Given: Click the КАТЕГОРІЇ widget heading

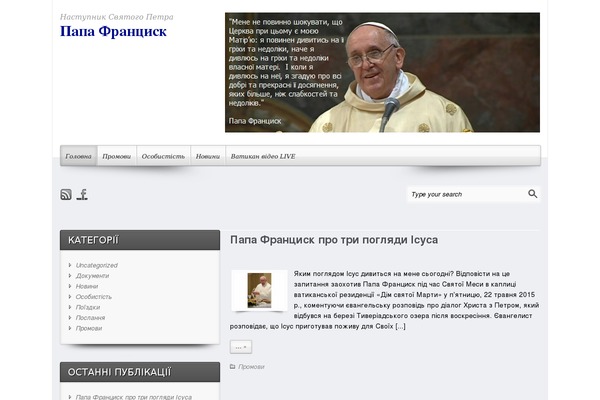Looking at the screenshot, I should [x=140, y=240].
